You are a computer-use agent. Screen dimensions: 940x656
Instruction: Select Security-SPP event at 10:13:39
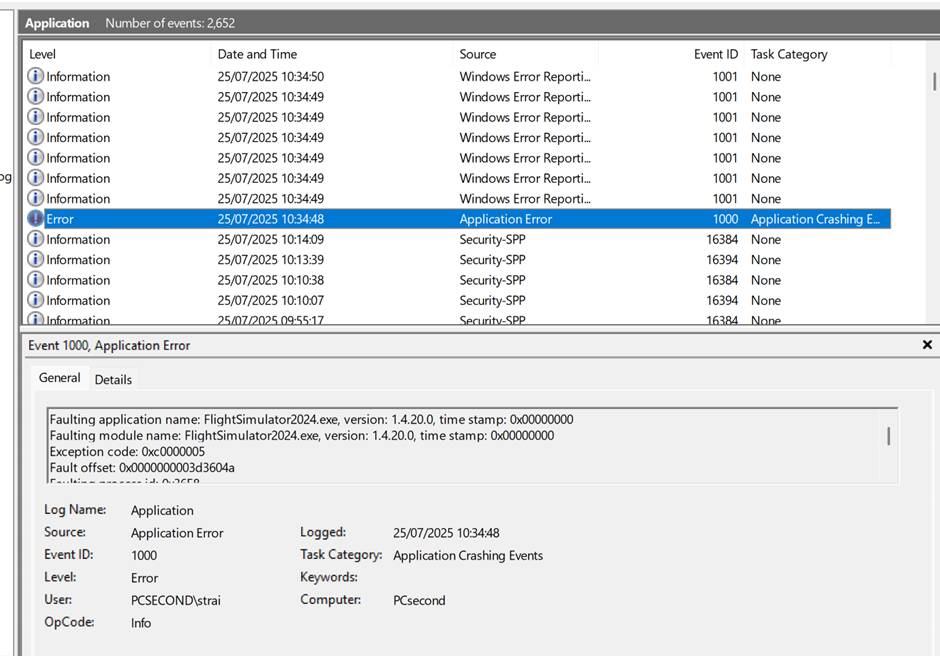458,260
